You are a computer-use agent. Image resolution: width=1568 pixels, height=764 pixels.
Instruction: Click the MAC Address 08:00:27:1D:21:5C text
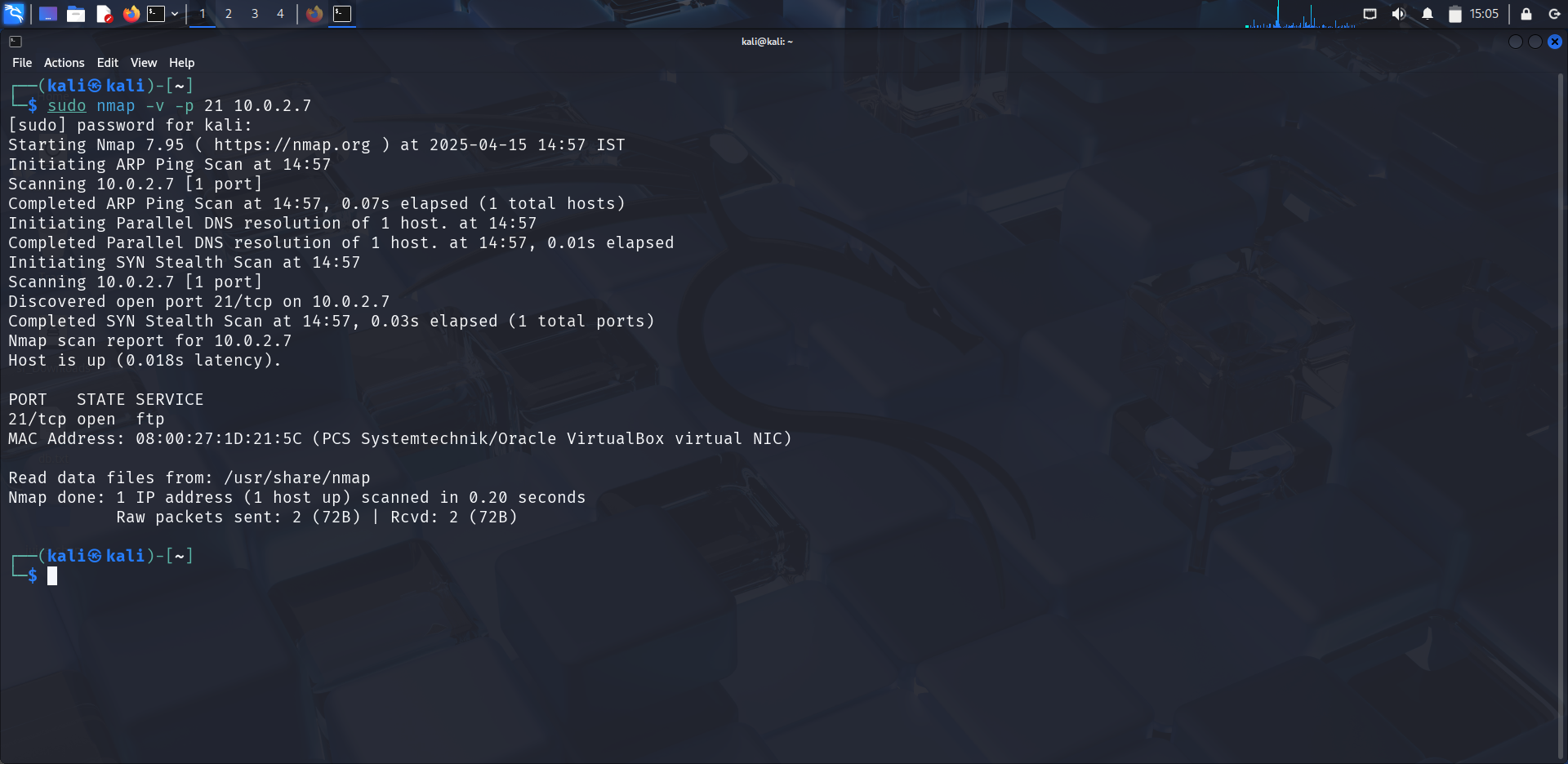pyautogui.click(x=155, y=439)
